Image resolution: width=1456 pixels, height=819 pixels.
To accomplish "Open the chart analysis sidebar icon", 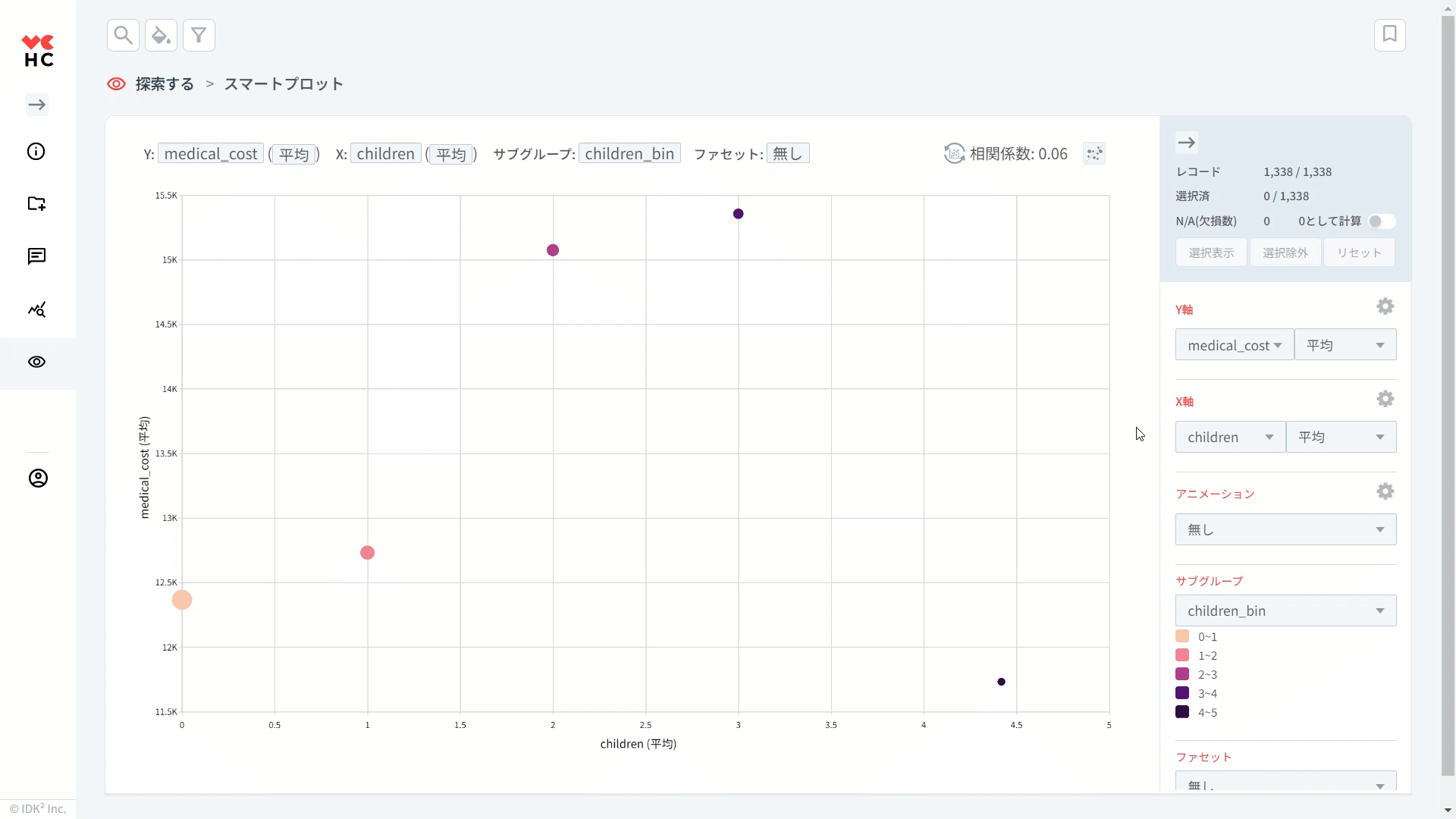I will (x=36, y=309).
